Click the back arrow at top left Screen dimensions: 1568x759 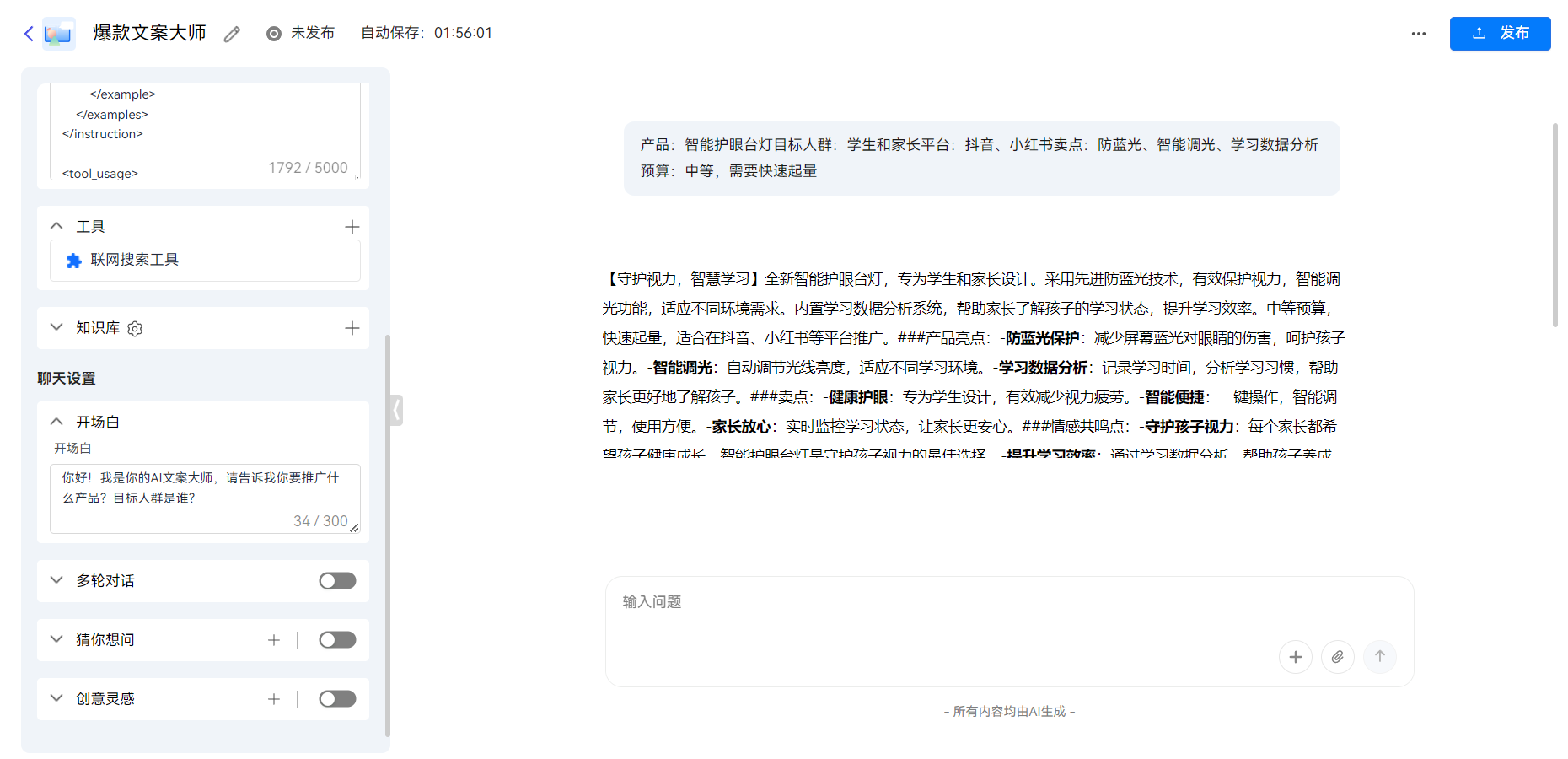coord(27,33)
